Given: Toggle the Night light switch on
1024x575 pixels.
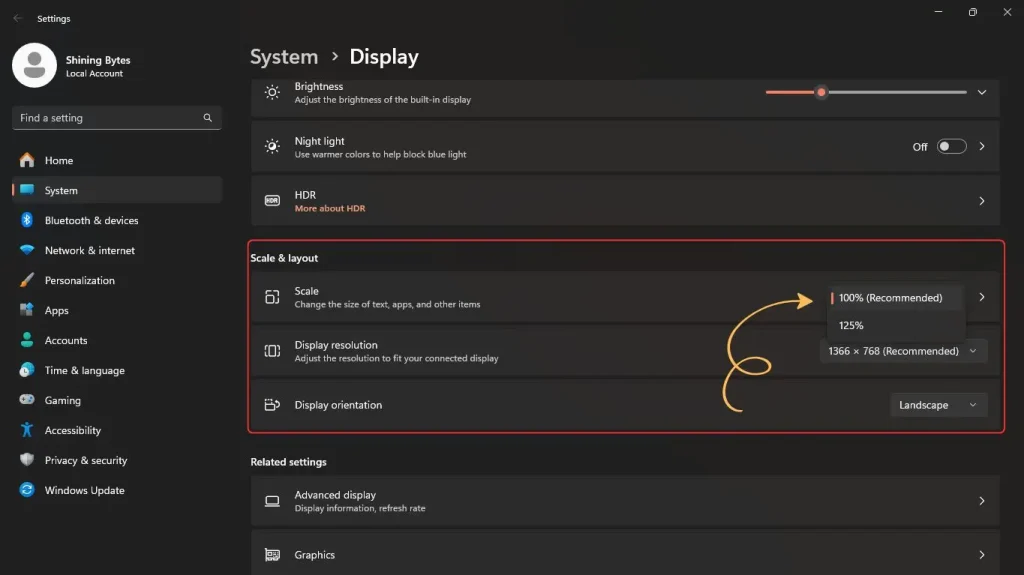Looking at the screenshot, I should click(951, 146).
